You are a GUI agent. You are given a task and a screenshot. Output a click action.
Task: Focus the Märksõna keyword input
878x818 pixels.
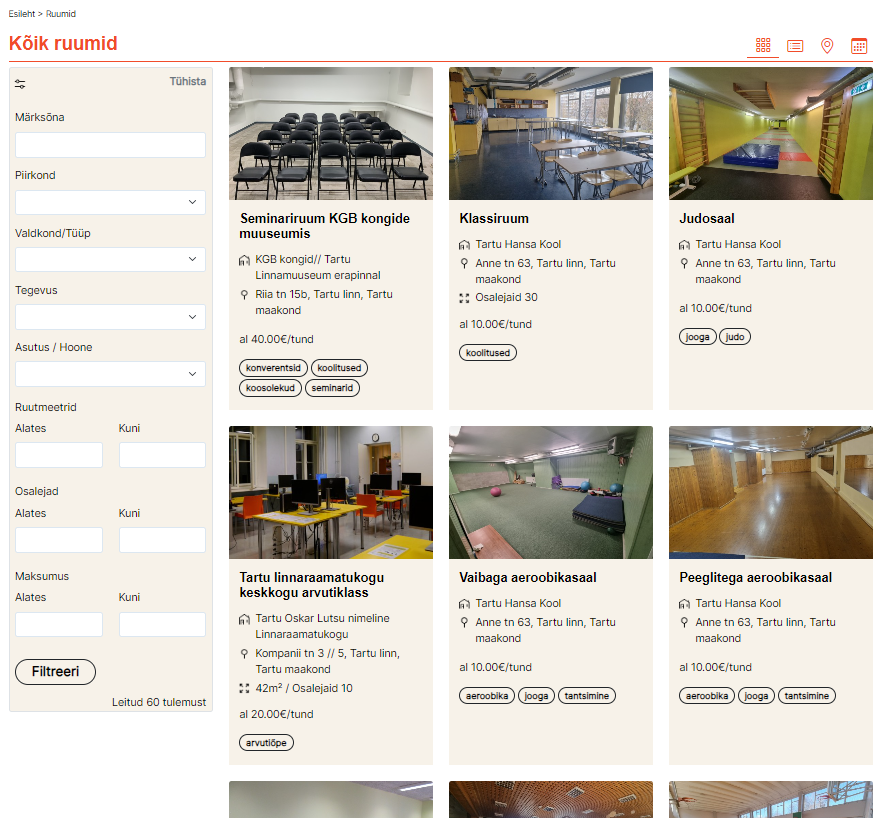pos(110,145)
